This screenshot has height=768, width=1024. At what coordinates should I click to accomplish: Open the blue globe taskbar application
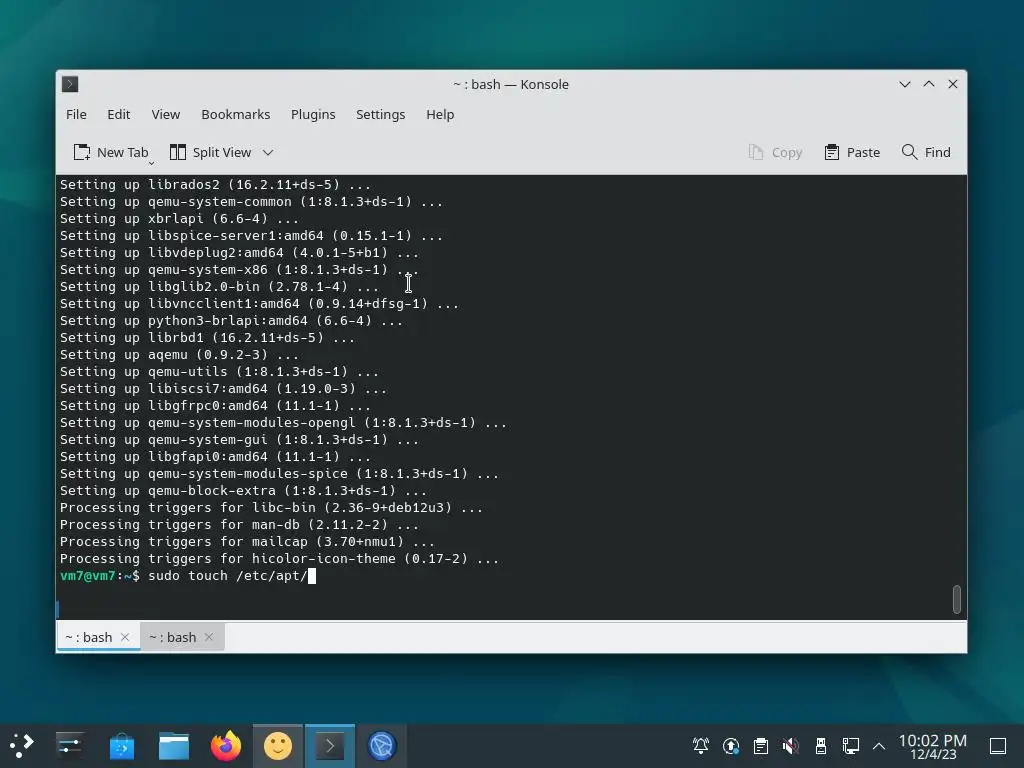[382, 745]
